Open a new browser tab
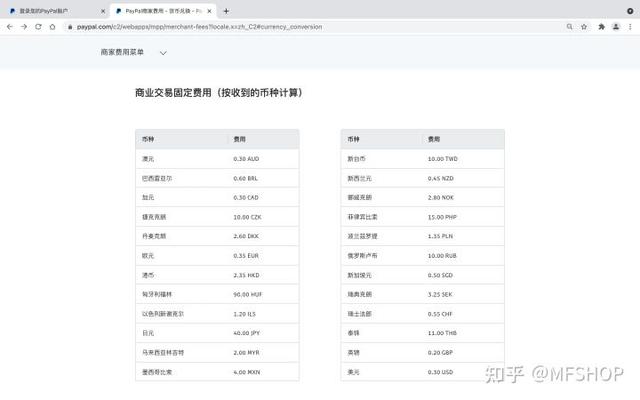Image resolution: width=640 pixels, height=400 pixels. (226, 11)
